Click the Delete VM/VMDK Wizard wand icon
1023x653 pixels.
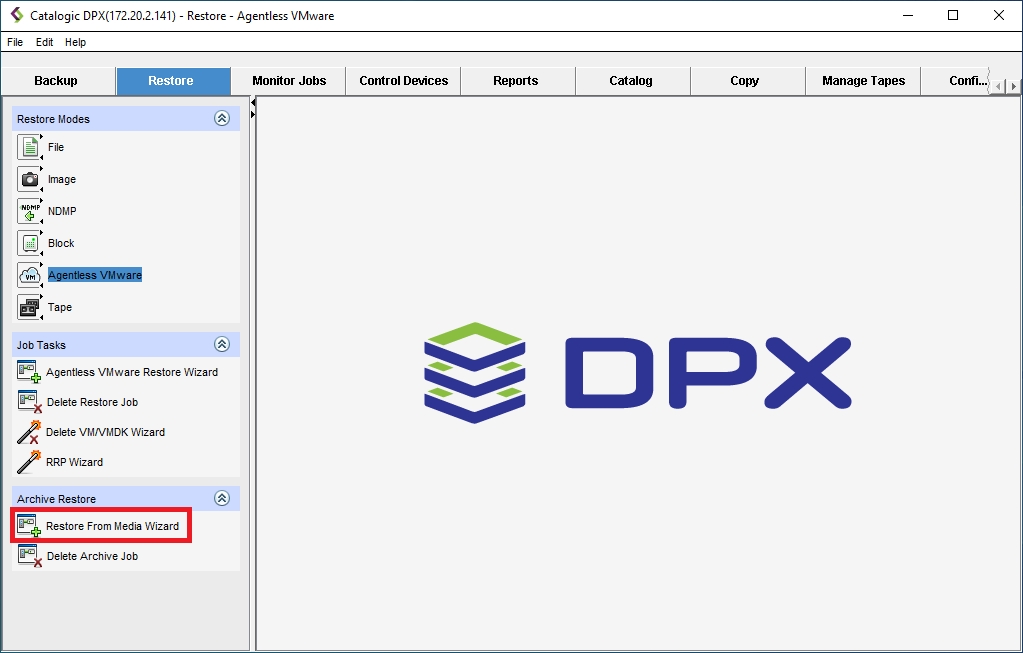[x=29, y=432]
